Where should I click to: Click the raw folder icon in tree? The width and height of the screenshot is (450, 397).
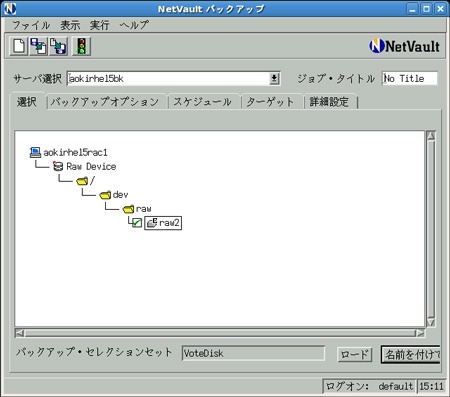point(128,209)
